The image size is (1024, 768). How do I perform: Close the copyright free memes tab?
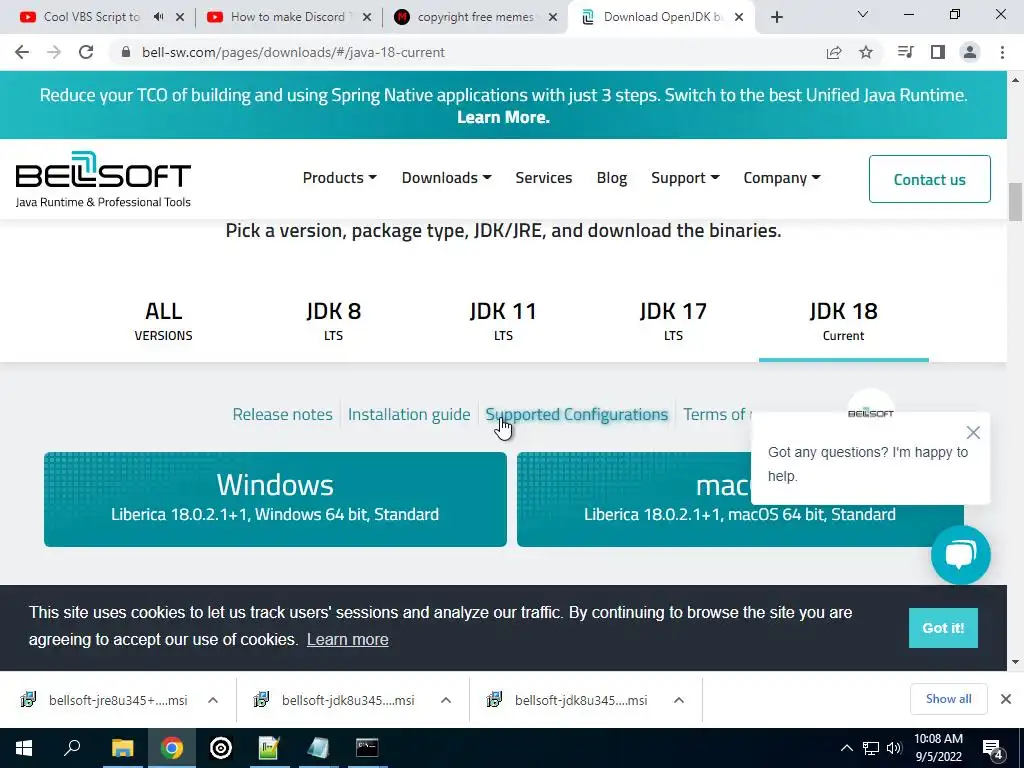[x=553, y=17]
